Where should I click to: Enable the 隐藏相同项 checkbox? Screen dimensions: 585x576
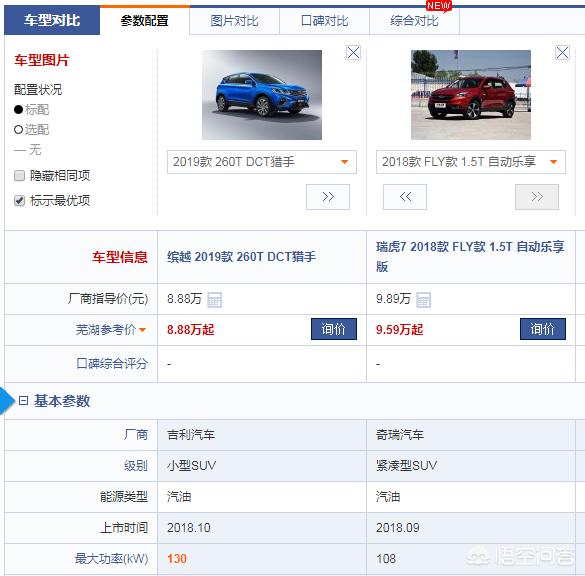(19, 175)
